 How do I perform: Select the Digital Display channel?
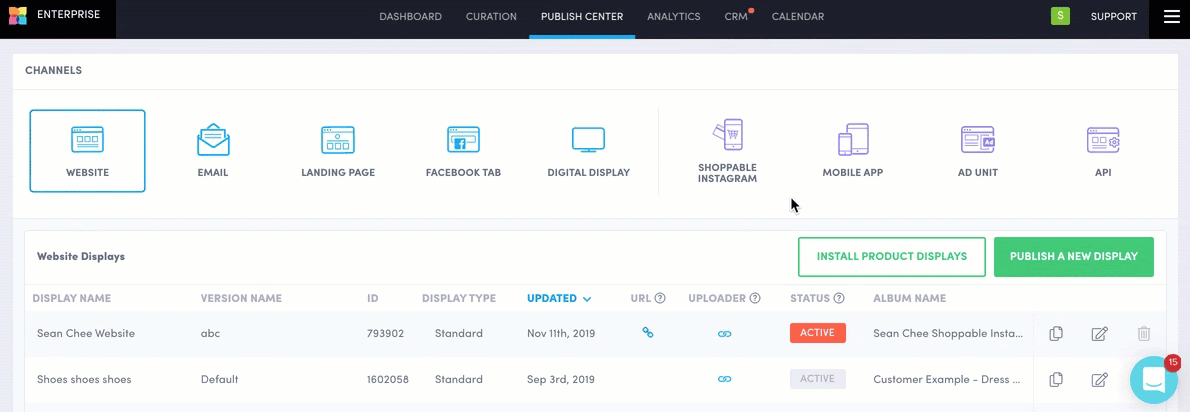click(588, 141)
